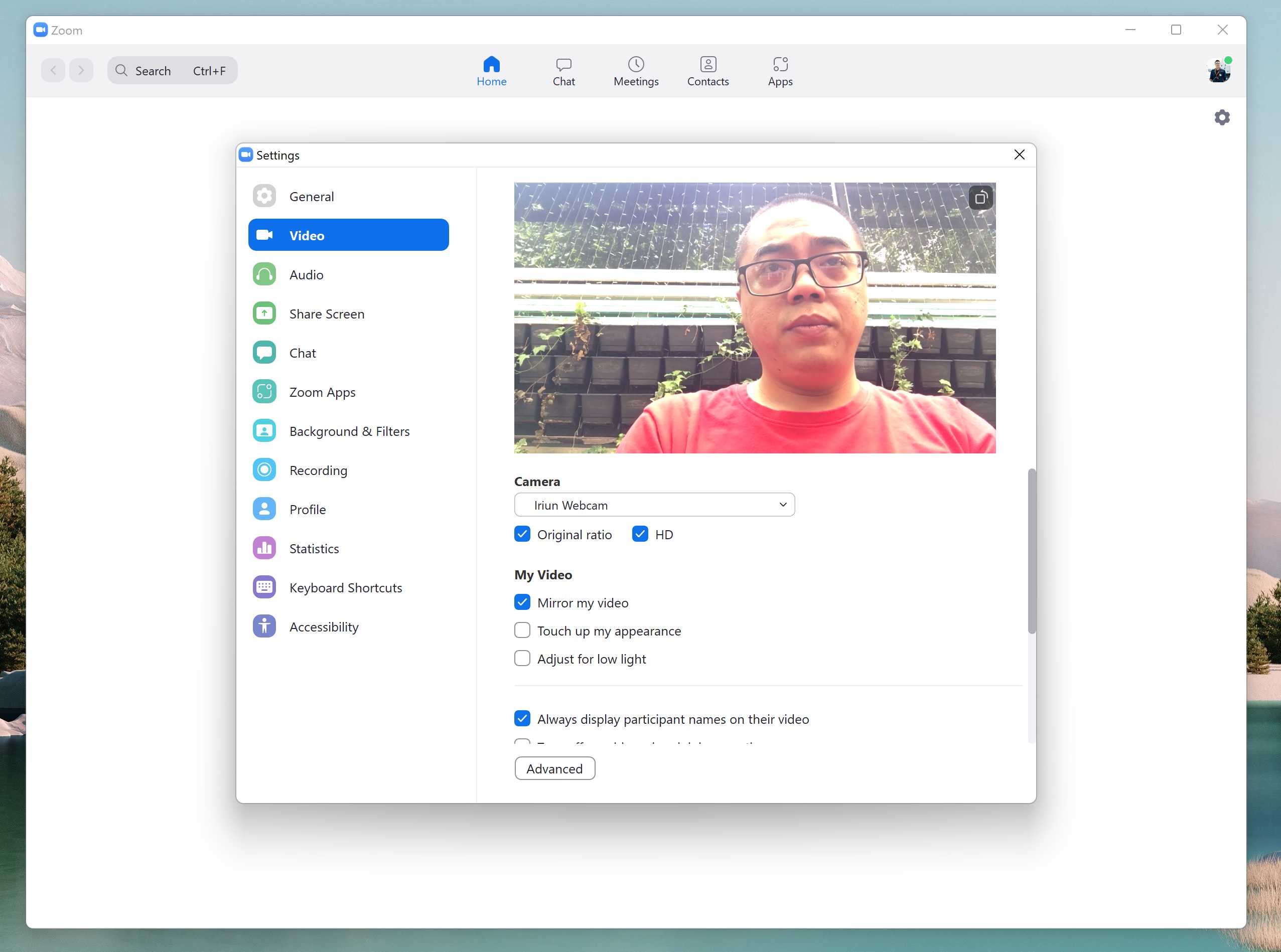
Task: Rotate camera preview using corner icon
Action: pyautogui.click(x=980, y=198)
